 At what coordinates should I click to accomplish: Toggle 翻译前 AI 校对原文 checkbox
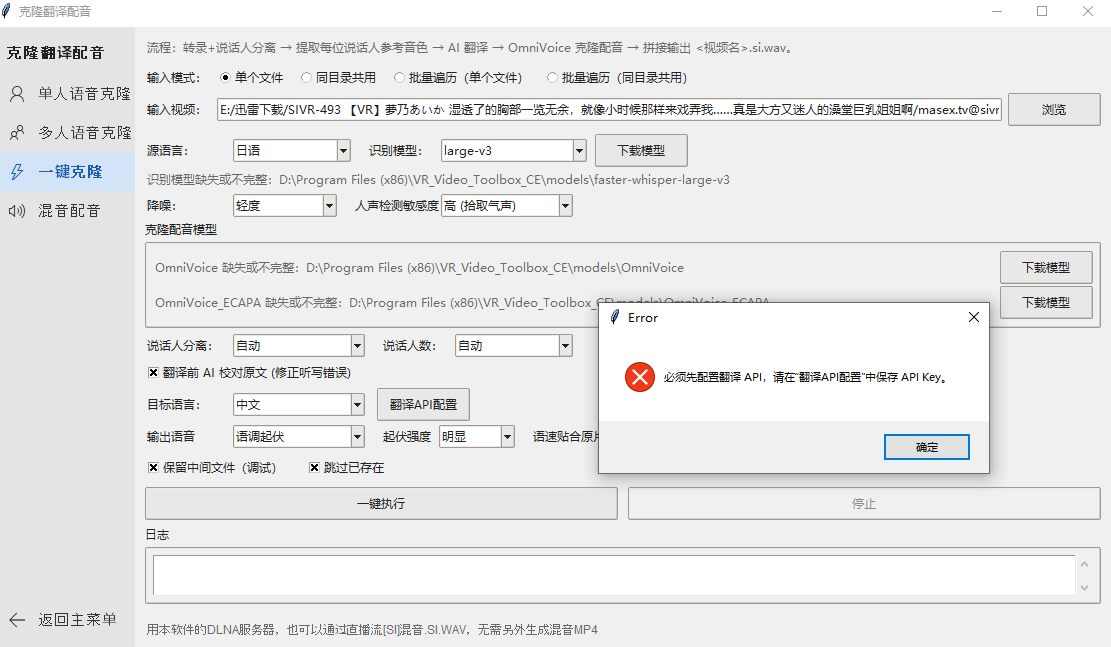[x=153, y=373]
